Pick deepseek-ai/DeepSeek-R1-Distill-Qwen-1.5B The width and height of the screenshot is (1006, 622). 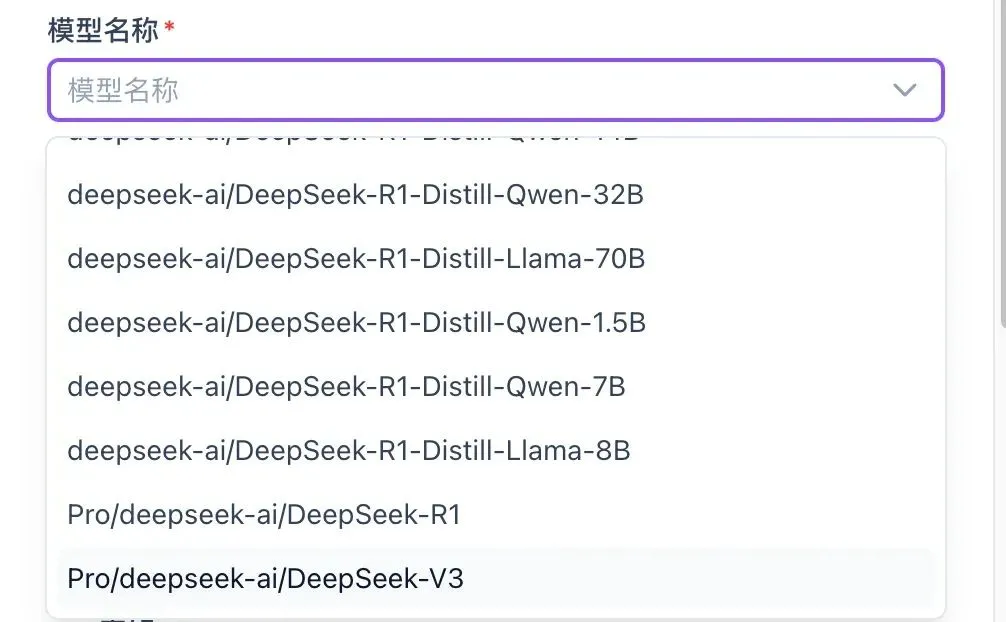tap(356, 323)
